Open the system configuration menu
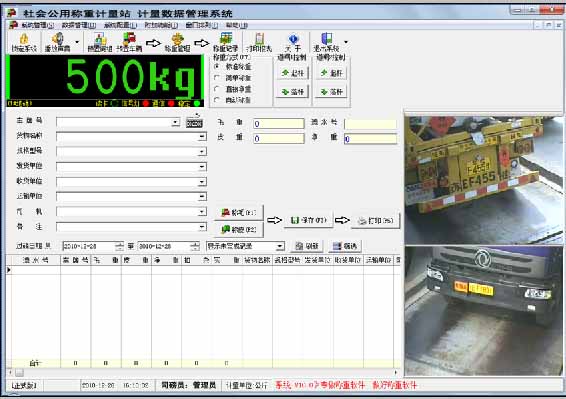The height and width of the screenshot is (399, 566). click(x=120, y=25)
